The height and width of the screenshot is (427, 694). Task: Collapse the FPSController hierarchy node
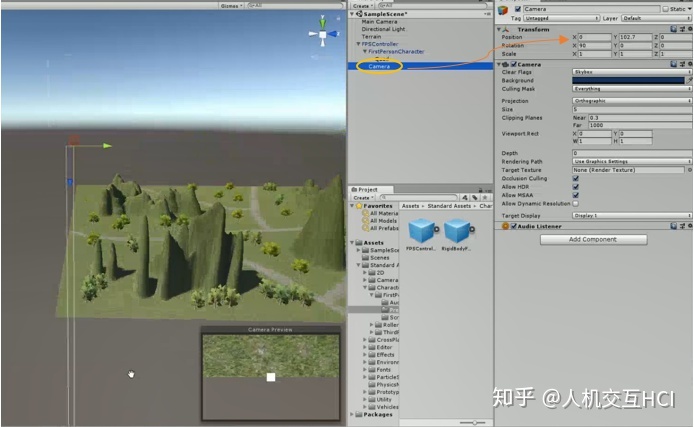click(x=358, y=44)
